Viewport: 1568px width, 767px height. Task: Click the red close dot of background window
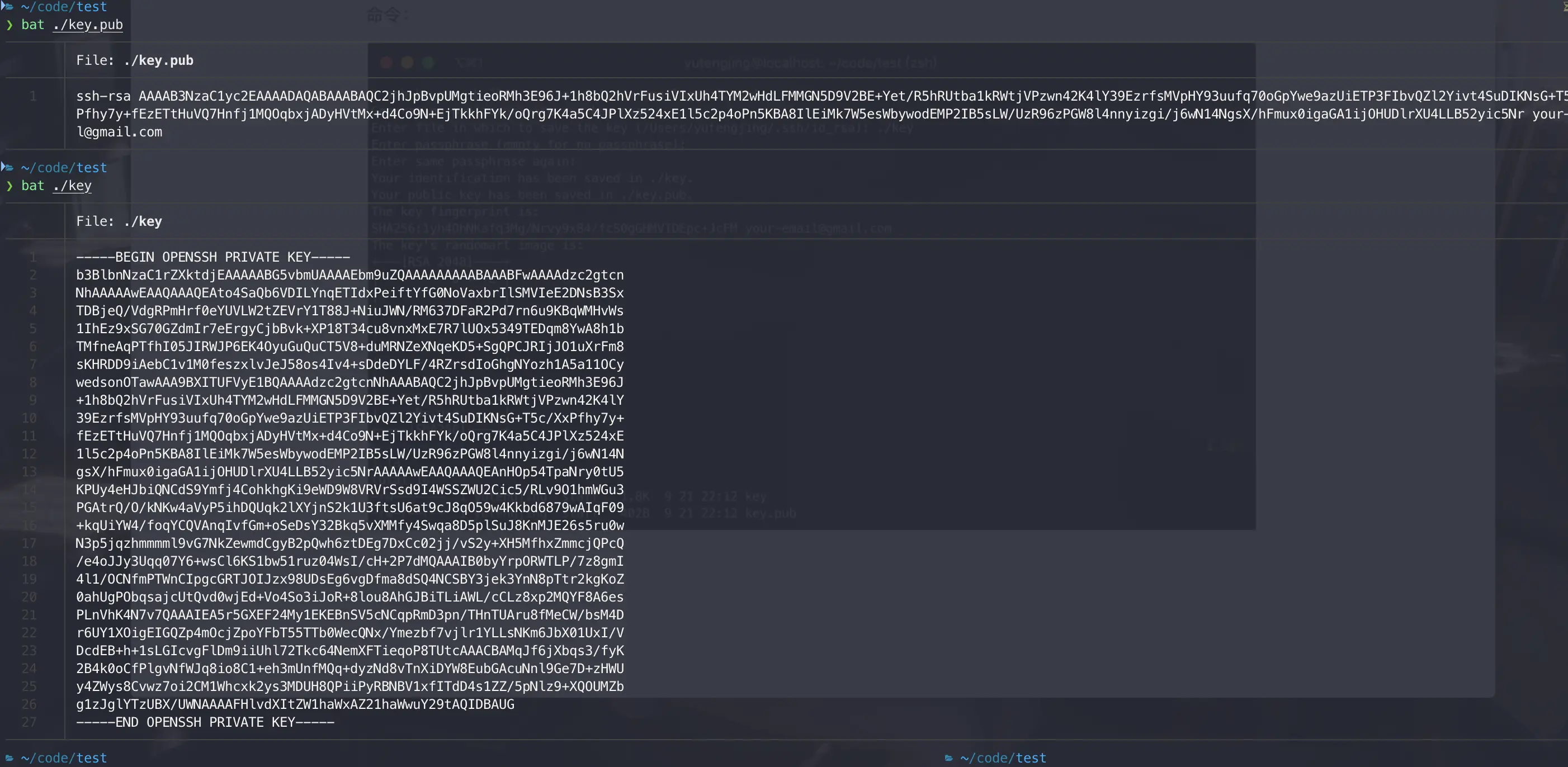point(386,62)
